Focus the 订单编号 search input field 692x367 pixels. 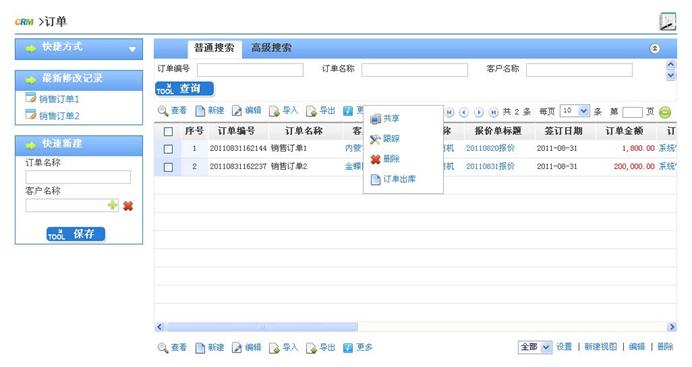pyautogui.click(x=250, y=70)
